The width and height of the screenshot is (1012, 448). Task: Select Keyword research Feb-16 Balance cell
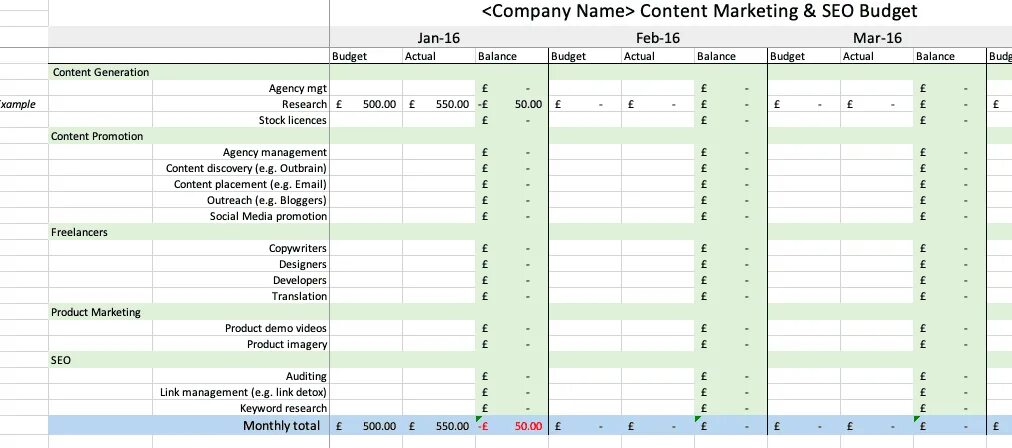point(731,408)
